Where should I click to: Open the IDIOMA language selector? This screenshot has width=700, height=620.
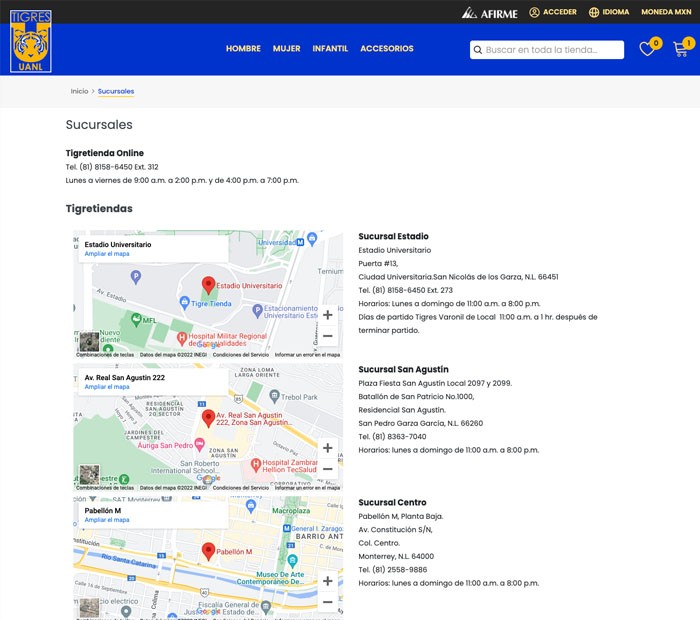click(x=609, y=12)
